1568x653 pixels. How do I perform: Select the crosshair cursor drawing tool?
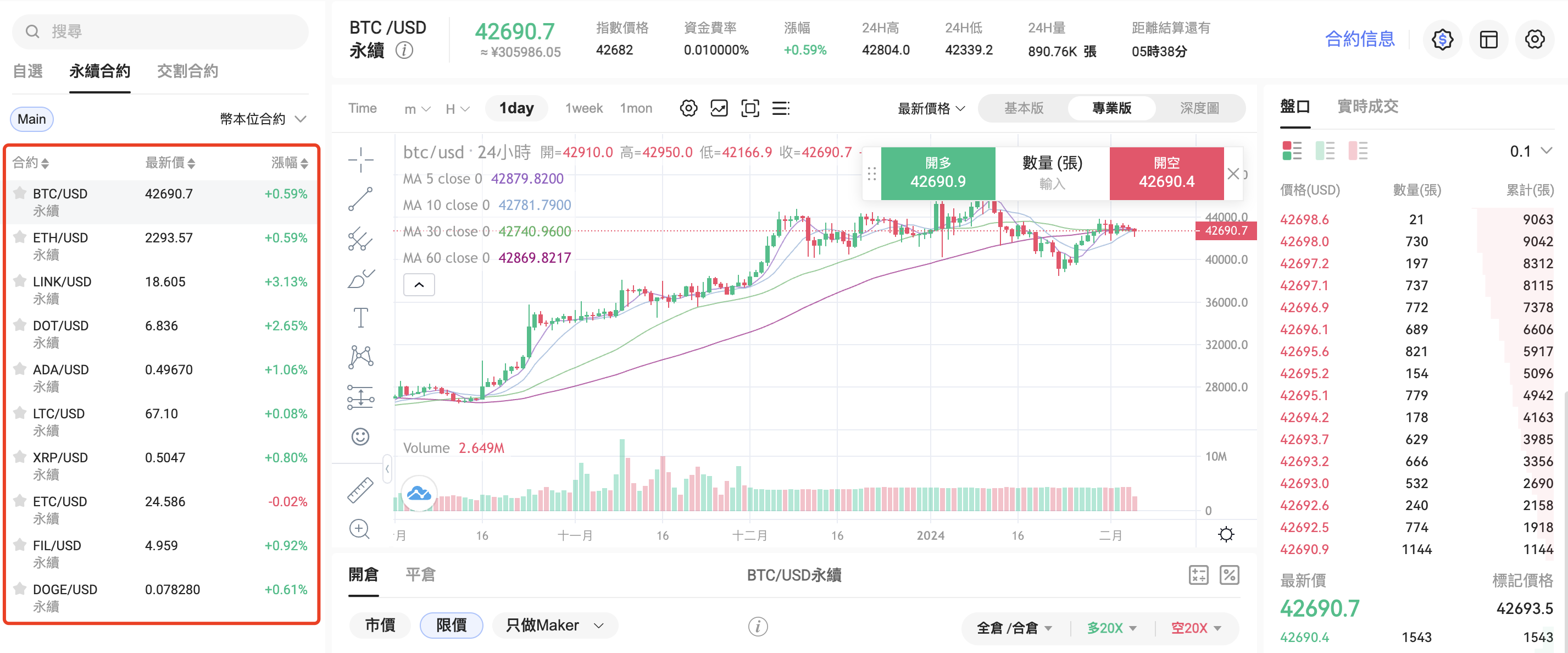click(x=360, y=159)
